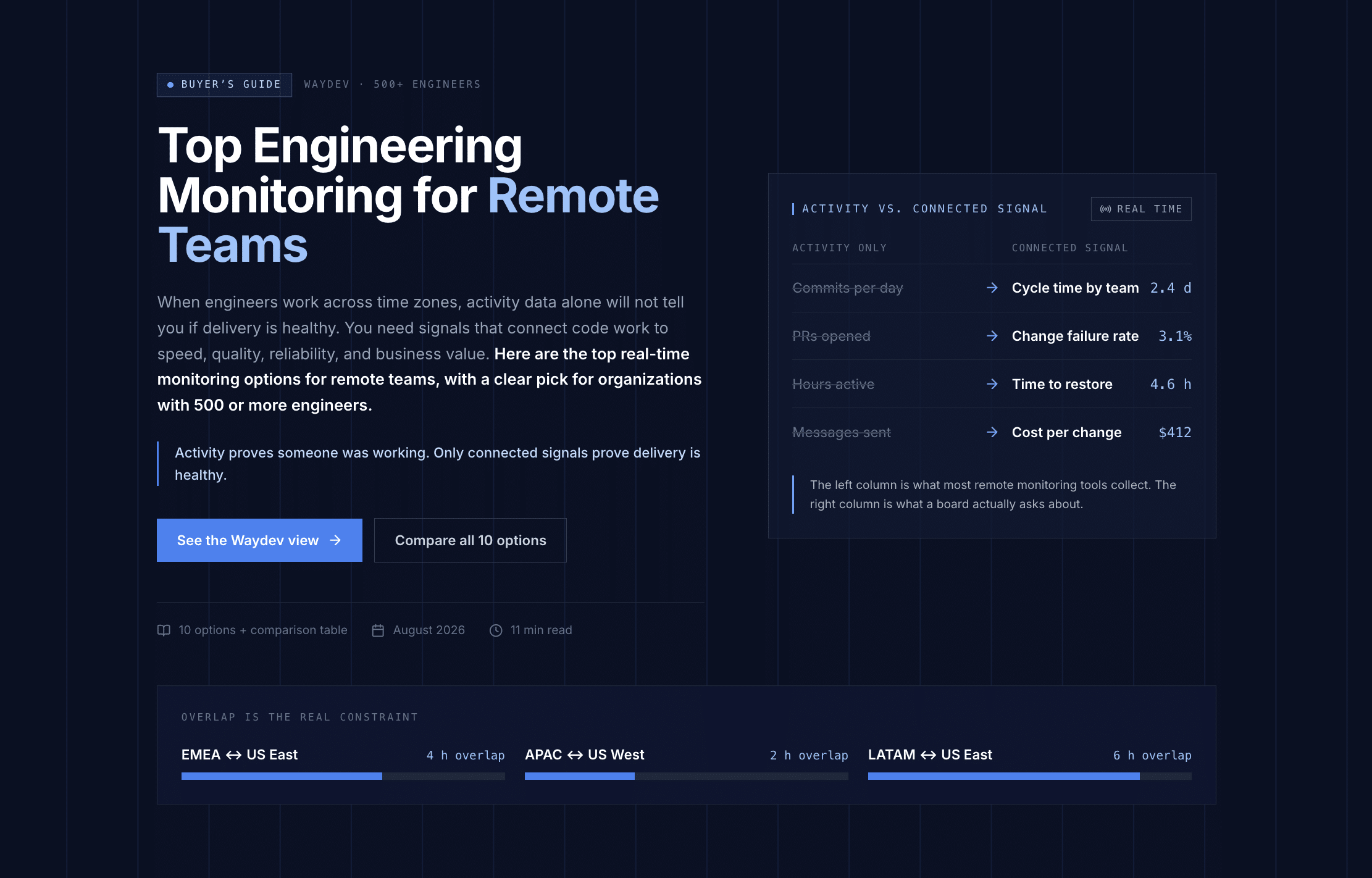Click the broadcast icon in Real Time badge

pos(1106,209)
